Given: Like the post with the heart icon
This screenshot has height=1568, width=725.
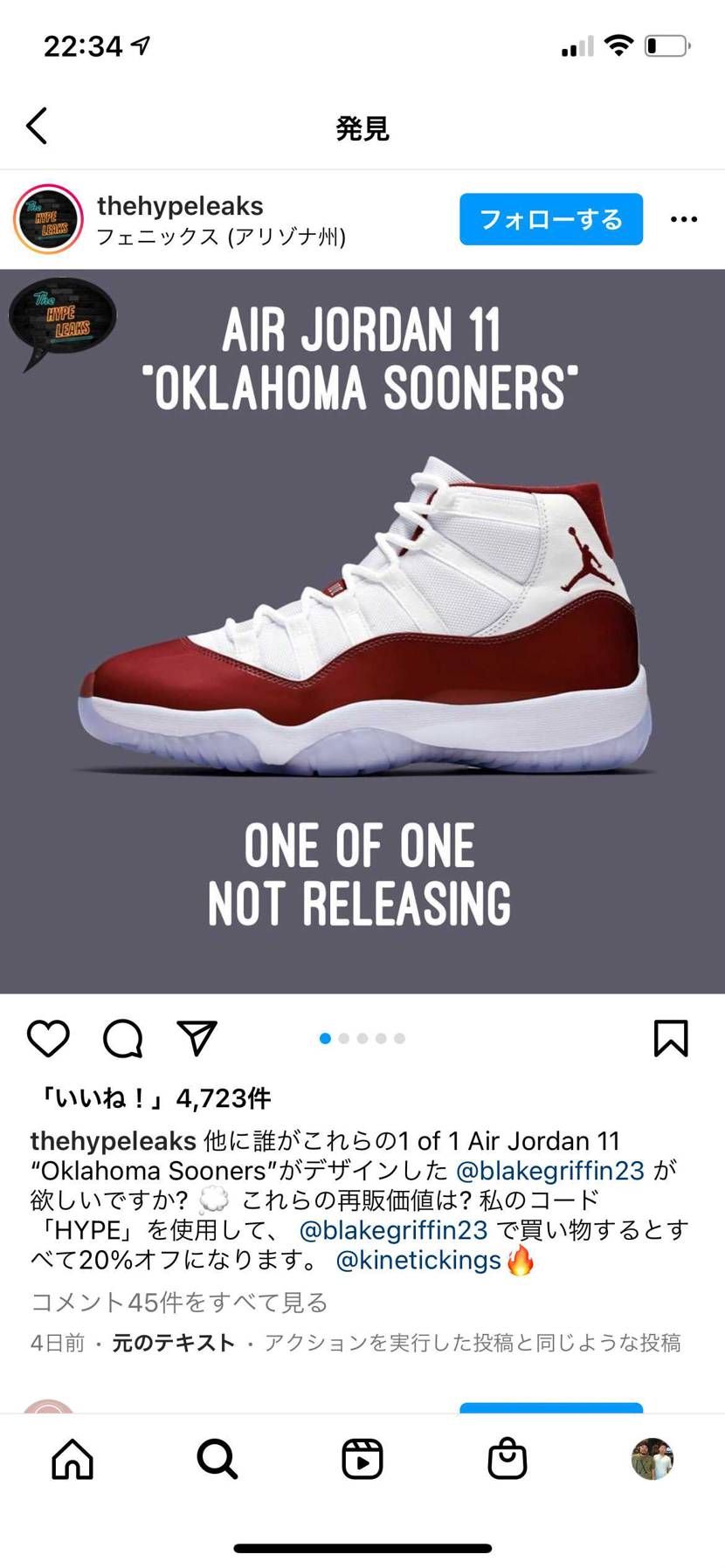Looking at the screenshot, I should (x=48, y=1038).
